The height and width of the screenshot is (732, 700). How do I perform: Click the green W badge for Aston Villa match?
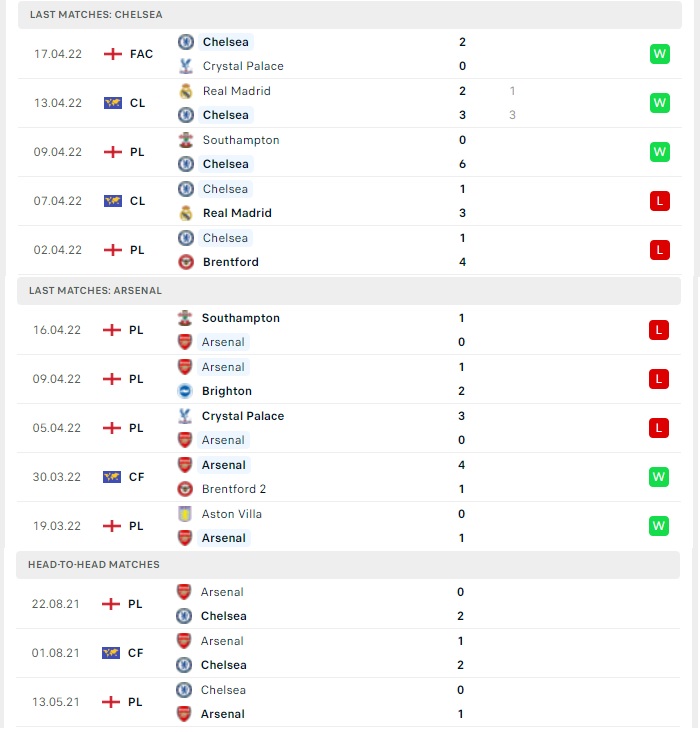pos(658,526)
